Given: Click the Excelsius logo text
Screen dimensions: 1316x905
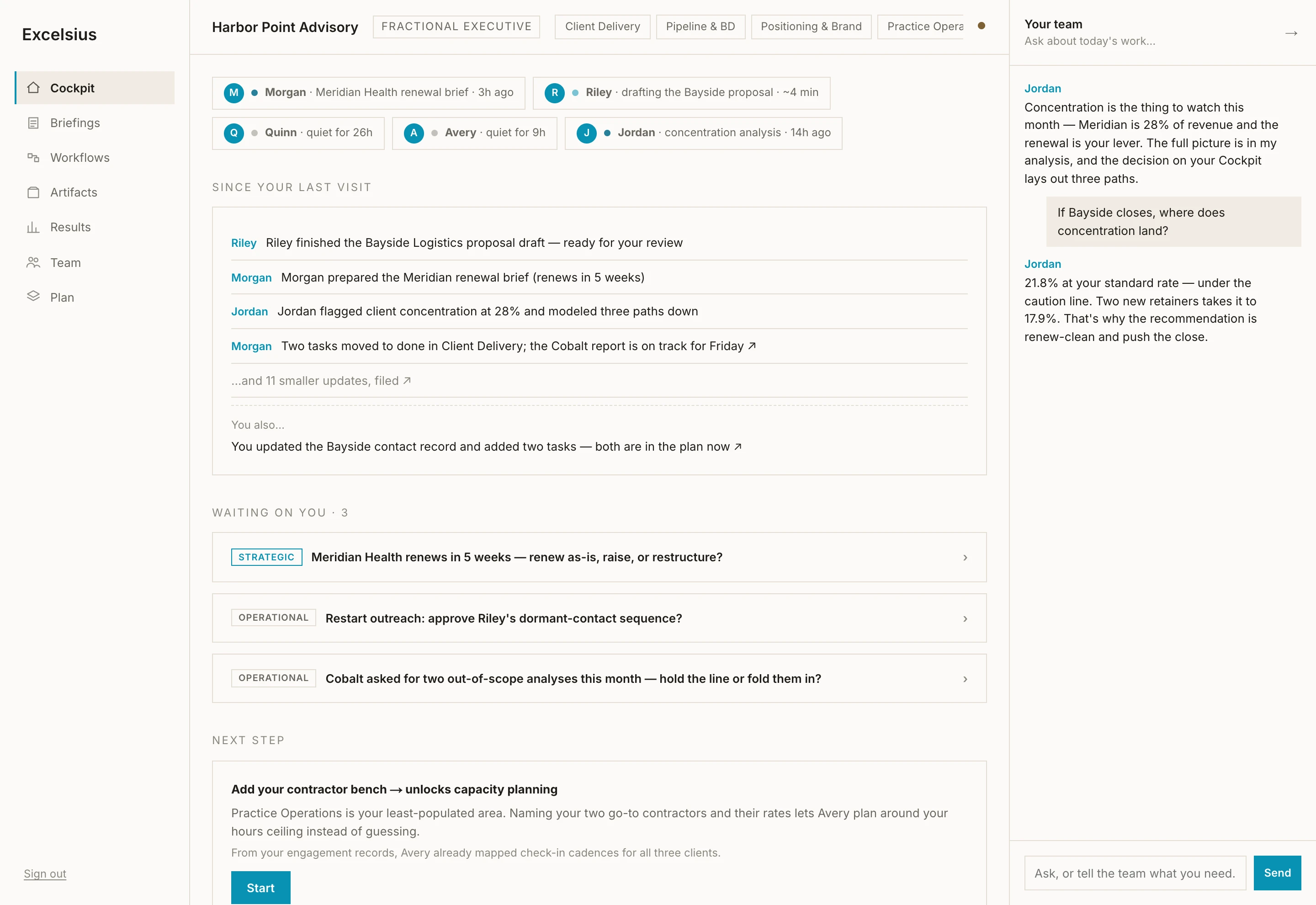Looking at the screenshot, I should [59, 35].
